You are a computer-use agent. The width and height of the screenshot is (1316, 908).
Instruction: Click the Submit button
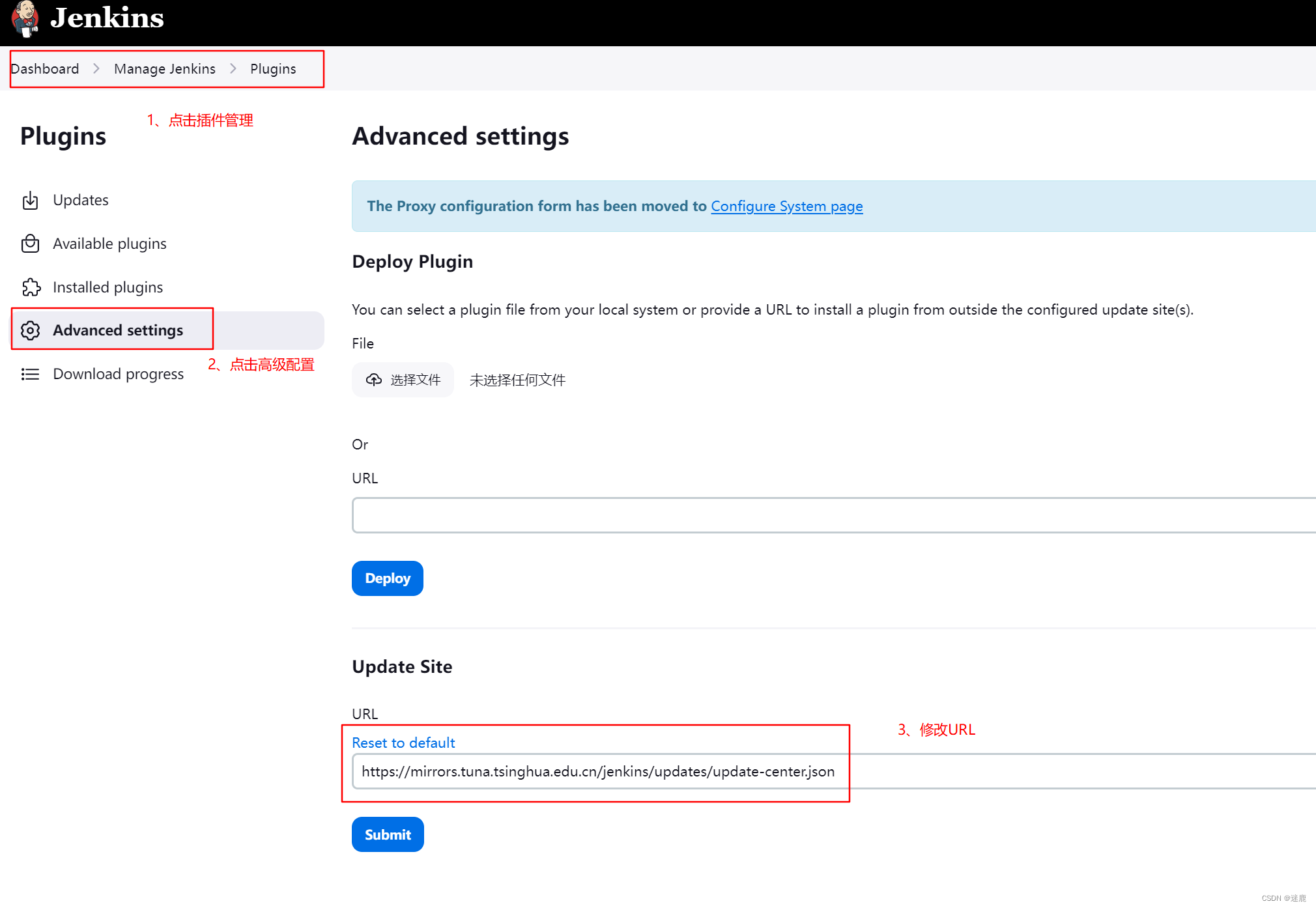tap(388, 834)
